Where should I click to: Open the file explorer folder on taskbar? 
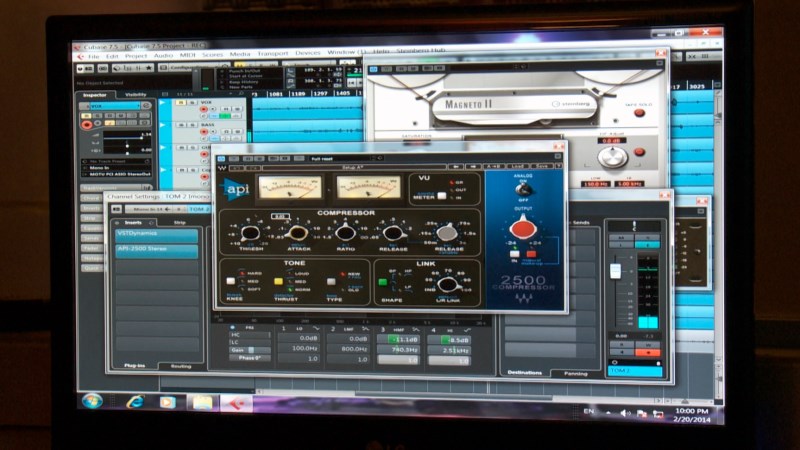click(x=203, y=403)
